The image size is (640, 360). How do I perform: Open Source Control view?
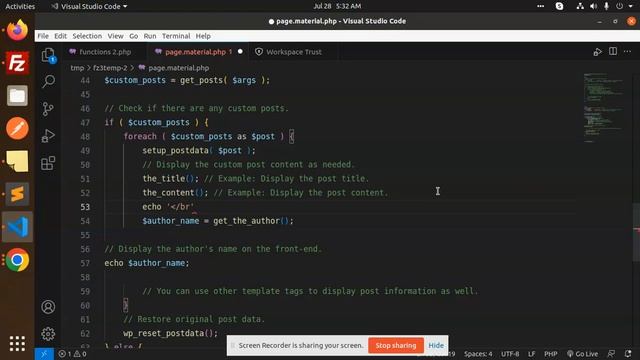point(48,109)
